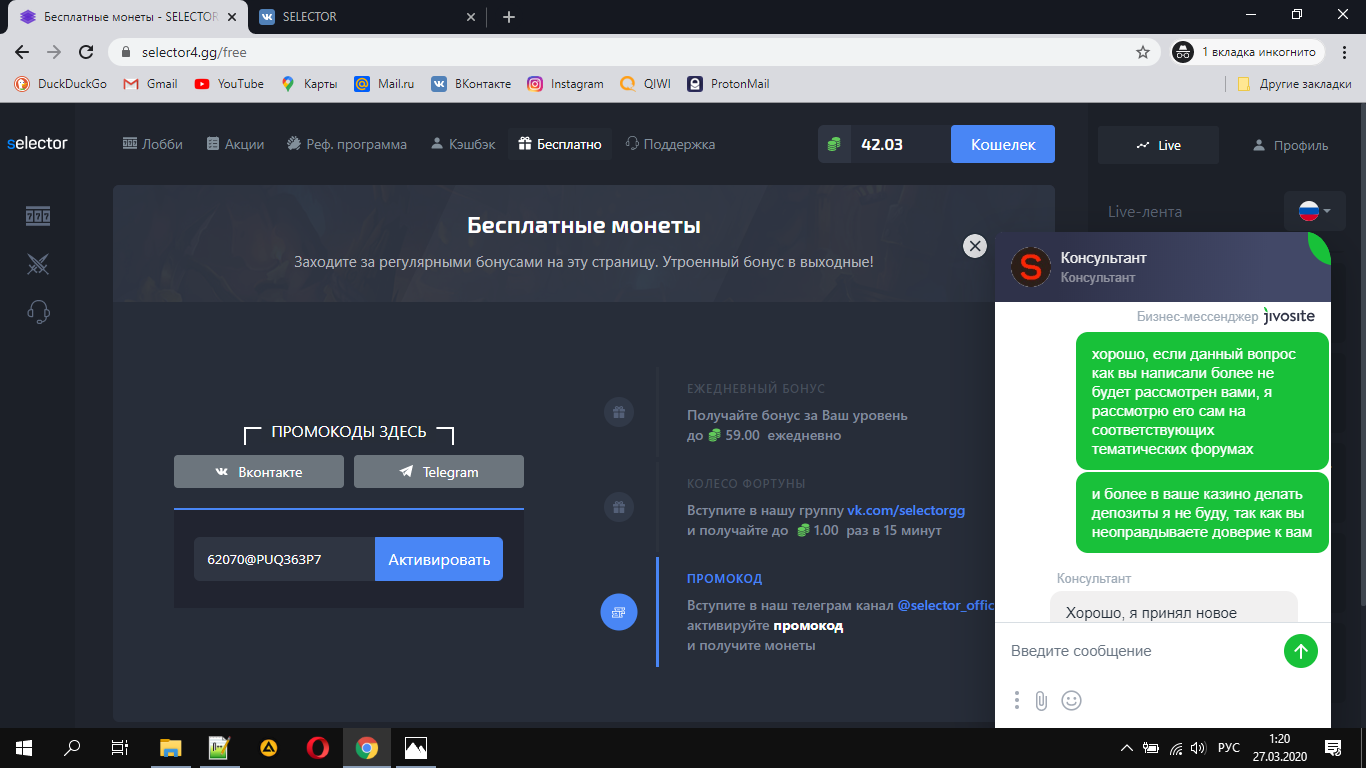This screenshot has height=768, width=1366.
Task: Reload the current page
Action: pyautogui.click(x=86, y=52)
